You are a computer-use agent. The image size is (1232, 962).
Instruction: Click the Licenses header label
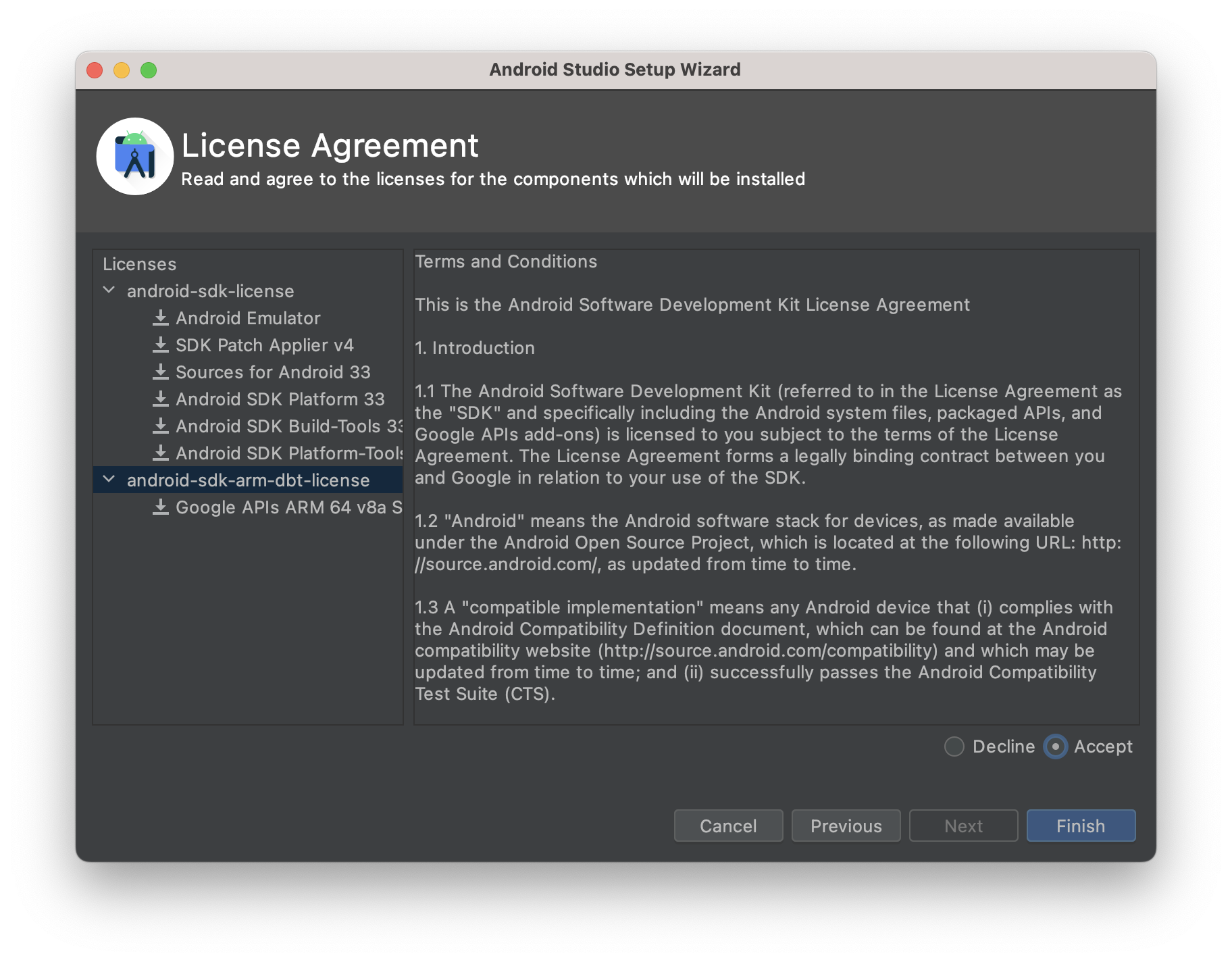pos(139,264)
